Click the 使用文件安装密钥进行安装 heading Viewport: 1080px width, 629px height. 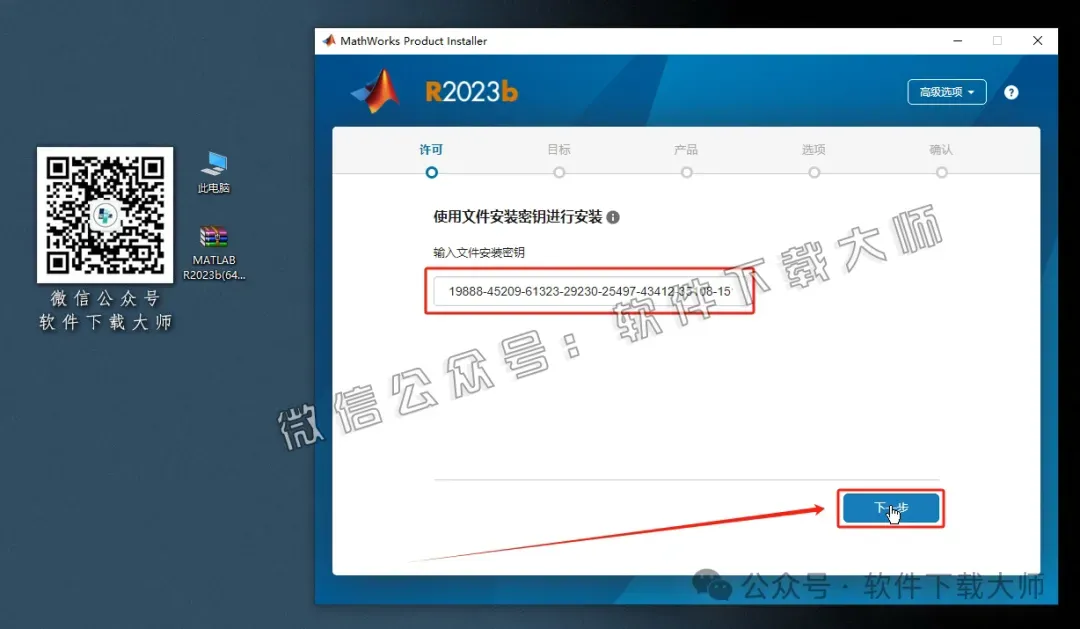[x=517, y=217]
